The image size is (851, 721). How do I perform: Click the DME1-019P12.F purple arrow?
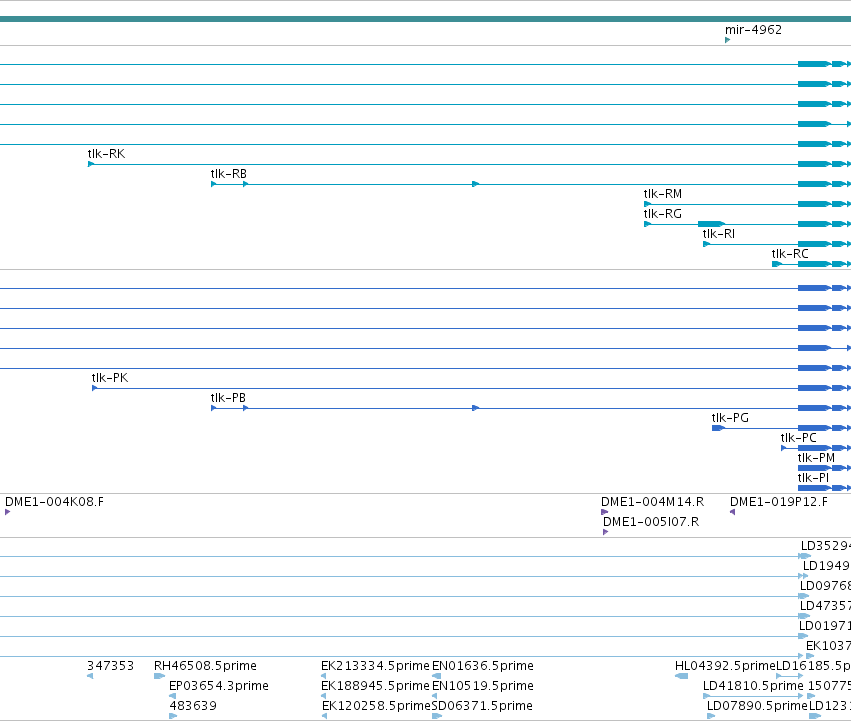click(x=733, y=512)
